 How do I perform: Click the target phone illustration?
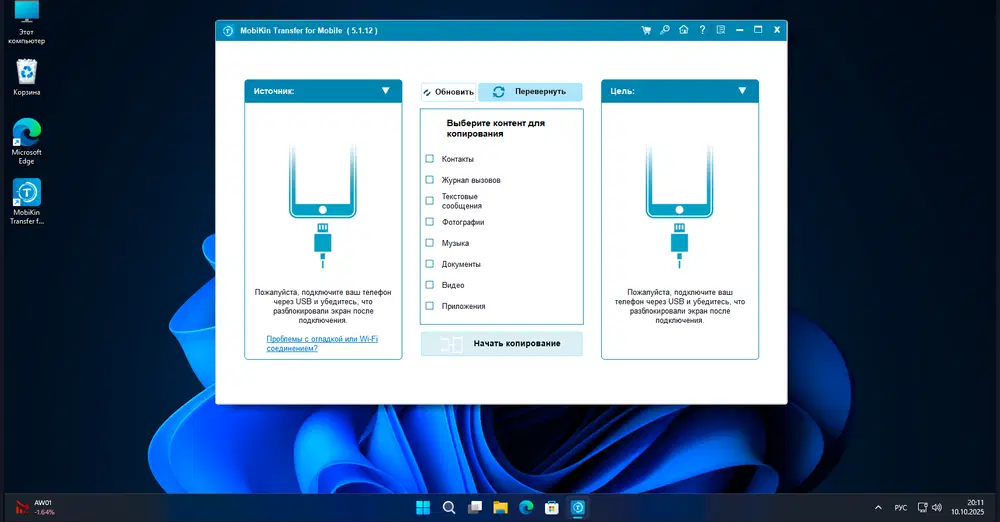pos(679,205)
